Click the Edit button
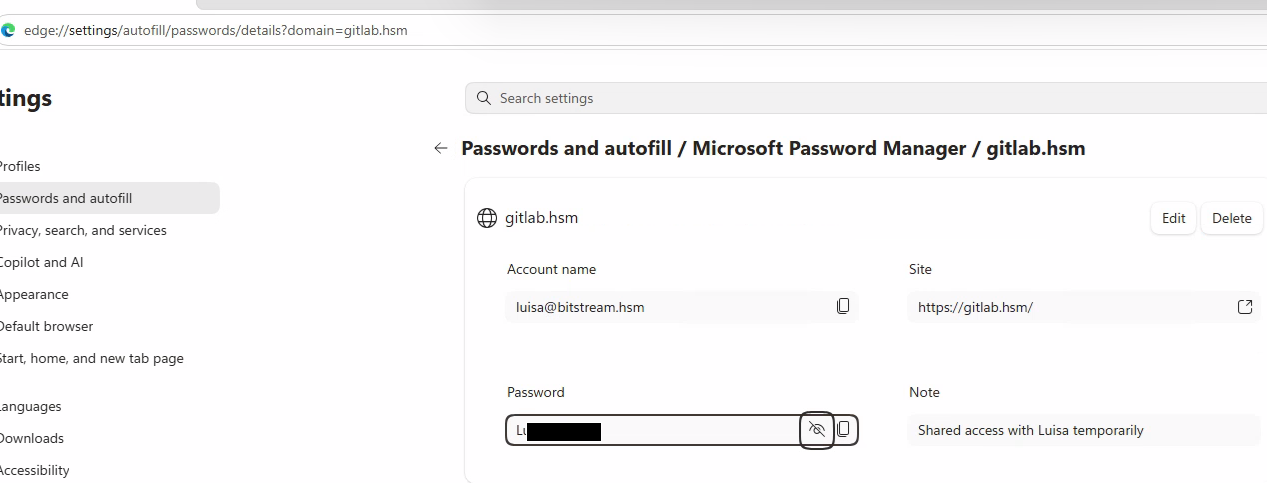The image size is (1267, 483). tap(1173, 218)
